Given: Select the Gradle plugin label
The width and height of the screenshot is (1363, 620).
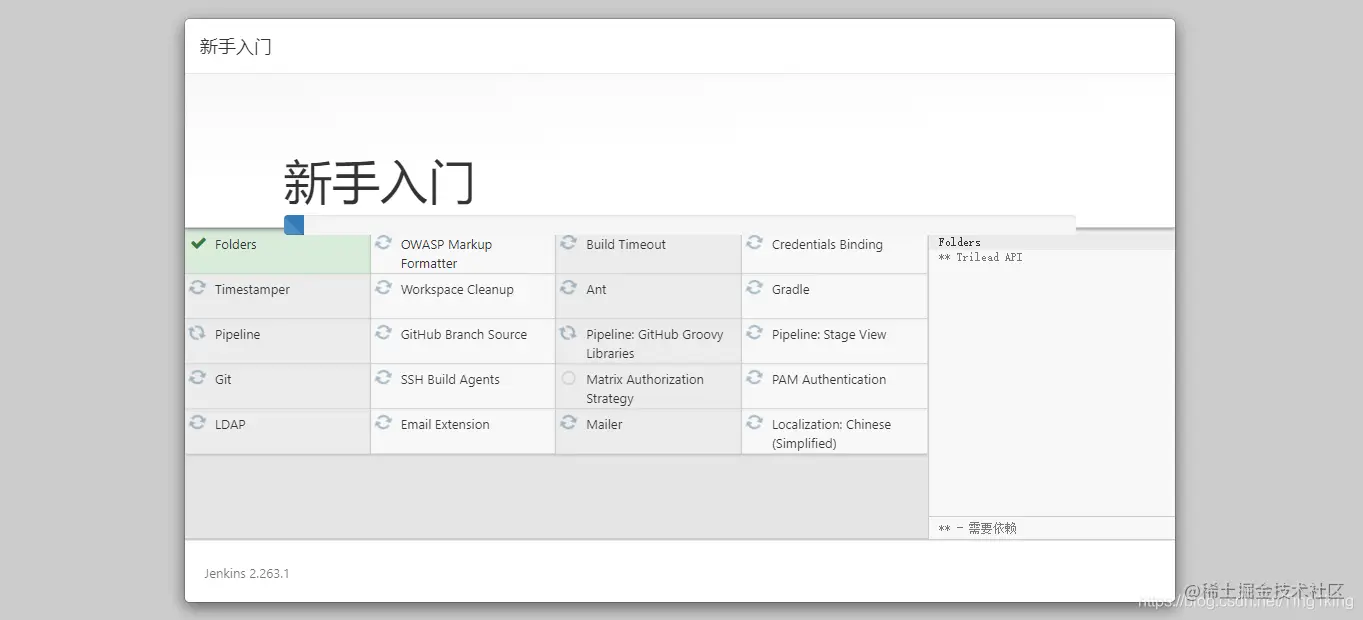Looking at the screenshot, I should [791, 289].
